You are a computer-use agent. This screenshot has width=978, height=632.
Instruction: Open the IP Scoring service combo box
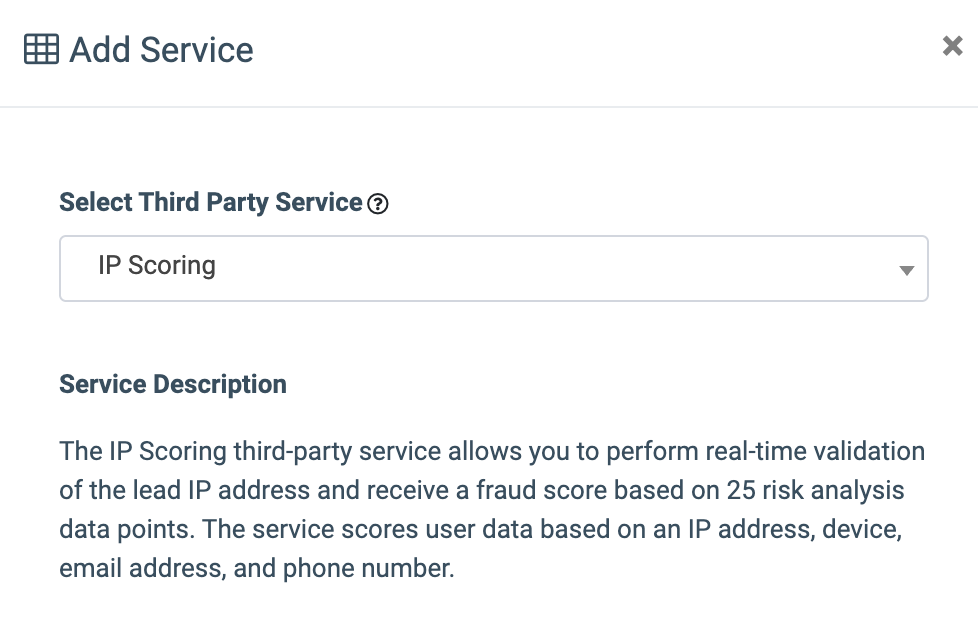pos(493,268)
